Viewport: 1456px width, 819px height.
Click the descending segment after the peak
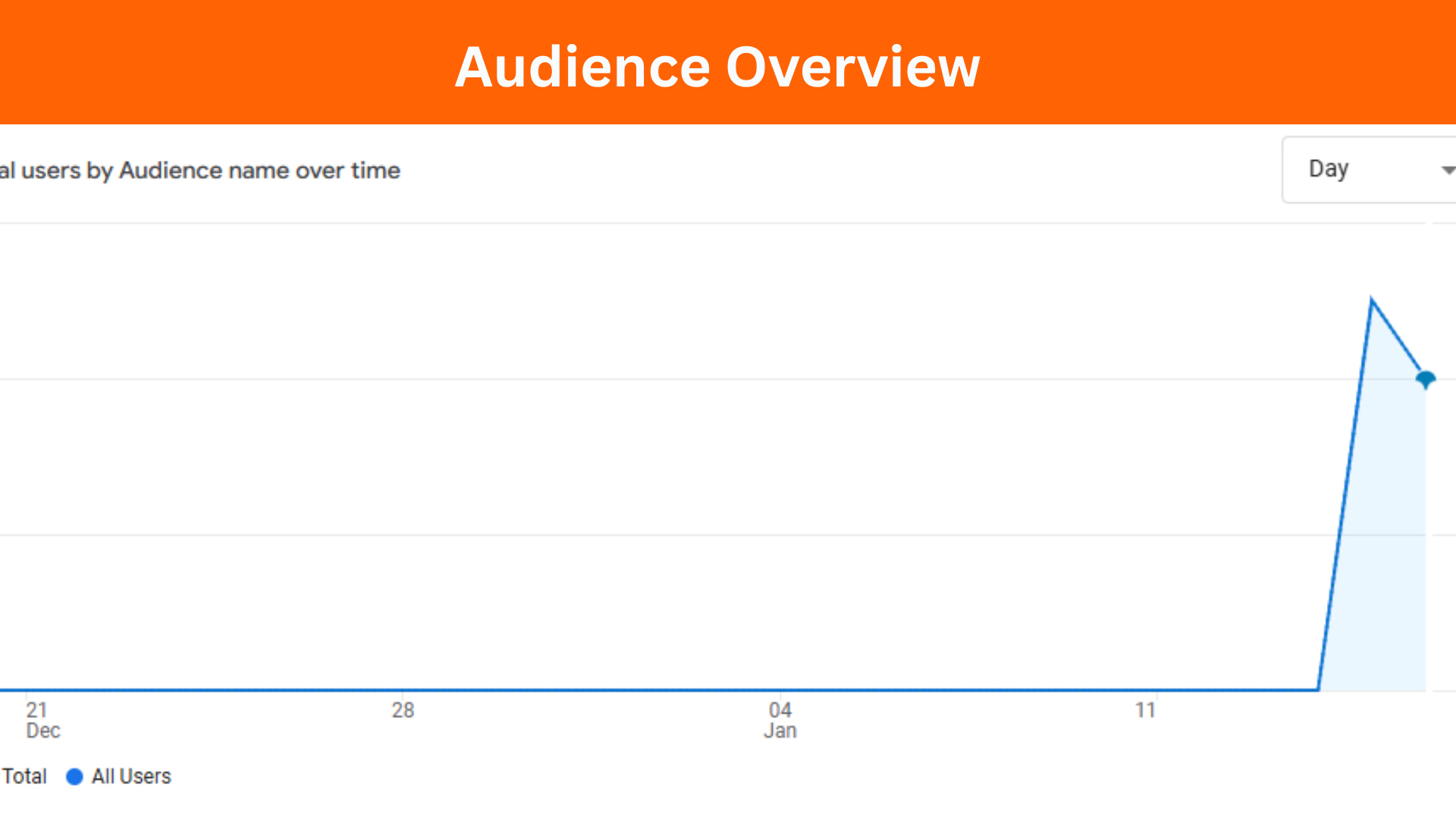click(1398, 337)
